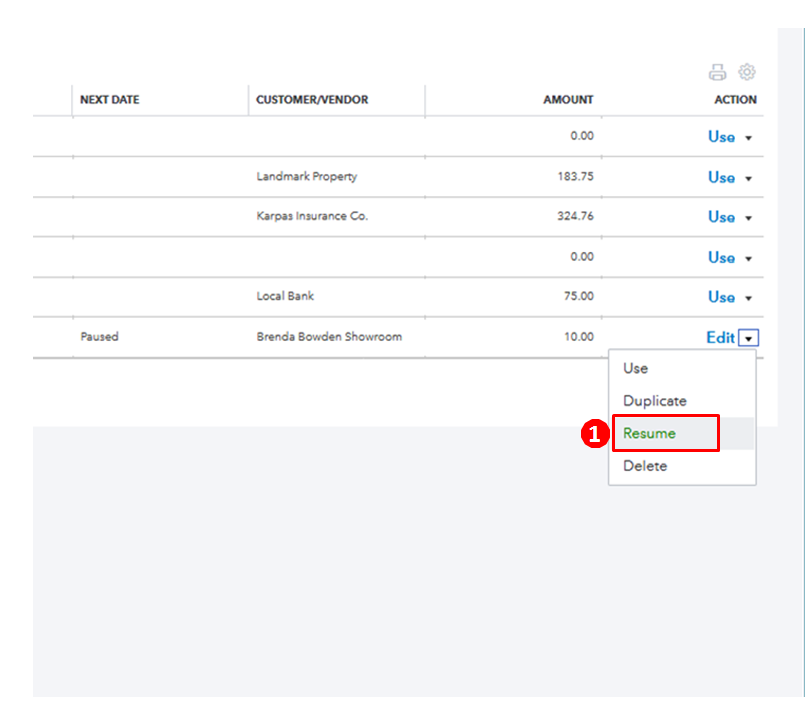Click the Brenda Bowden Showroom customer cell
Viewport: 805px width, 702px height.
click(329, 337)
